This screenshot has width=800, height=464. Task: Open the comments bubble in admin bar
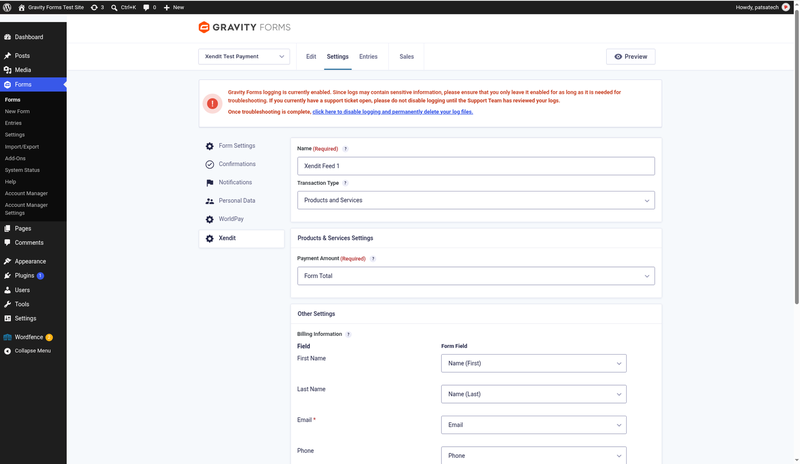click(x=146, y=7)
